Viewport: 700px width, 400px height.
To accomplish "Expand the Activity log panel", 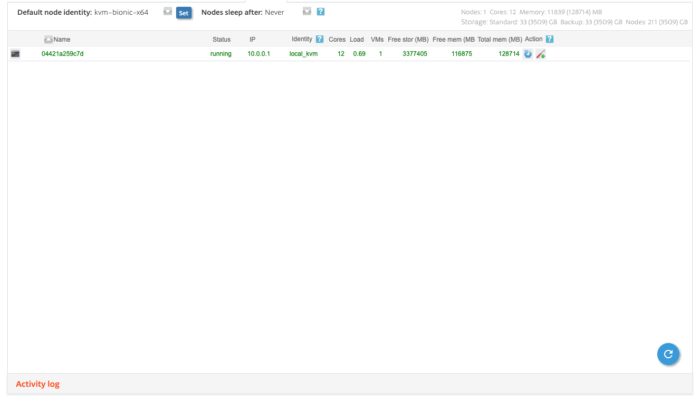I will click(x=38, y=384).
